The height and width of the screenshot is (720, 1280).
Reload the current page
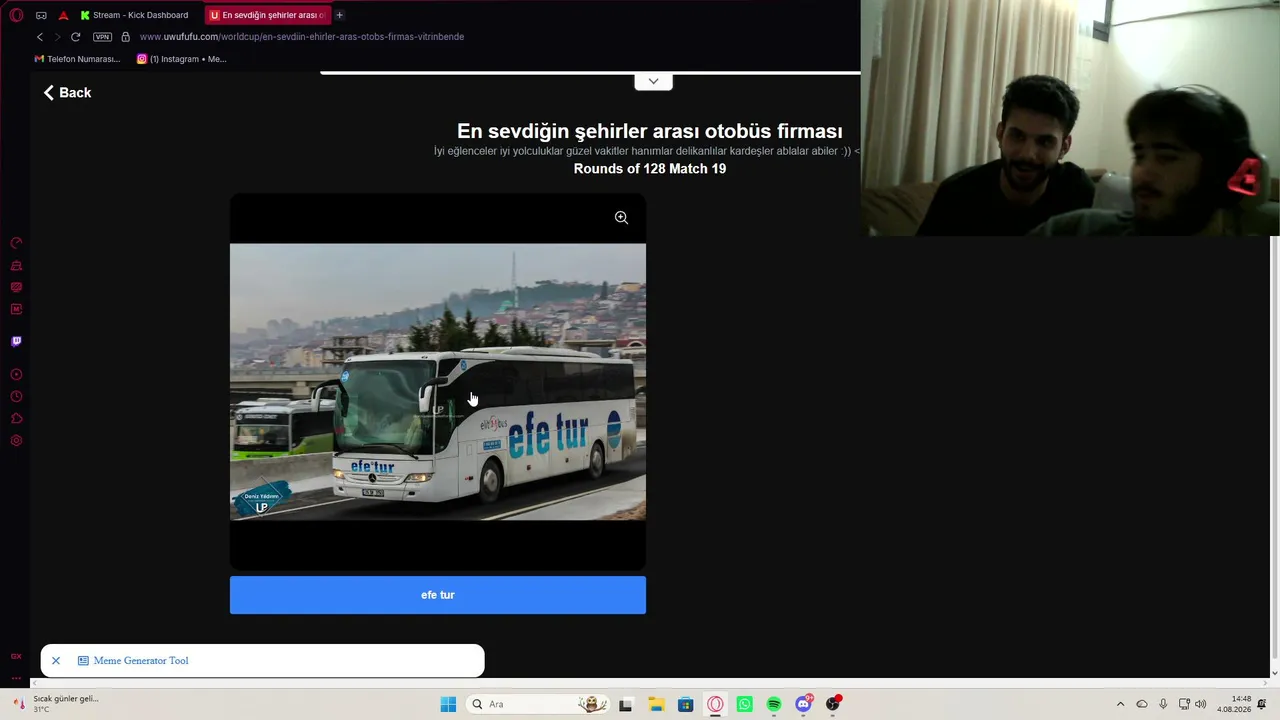pos(75,37)
